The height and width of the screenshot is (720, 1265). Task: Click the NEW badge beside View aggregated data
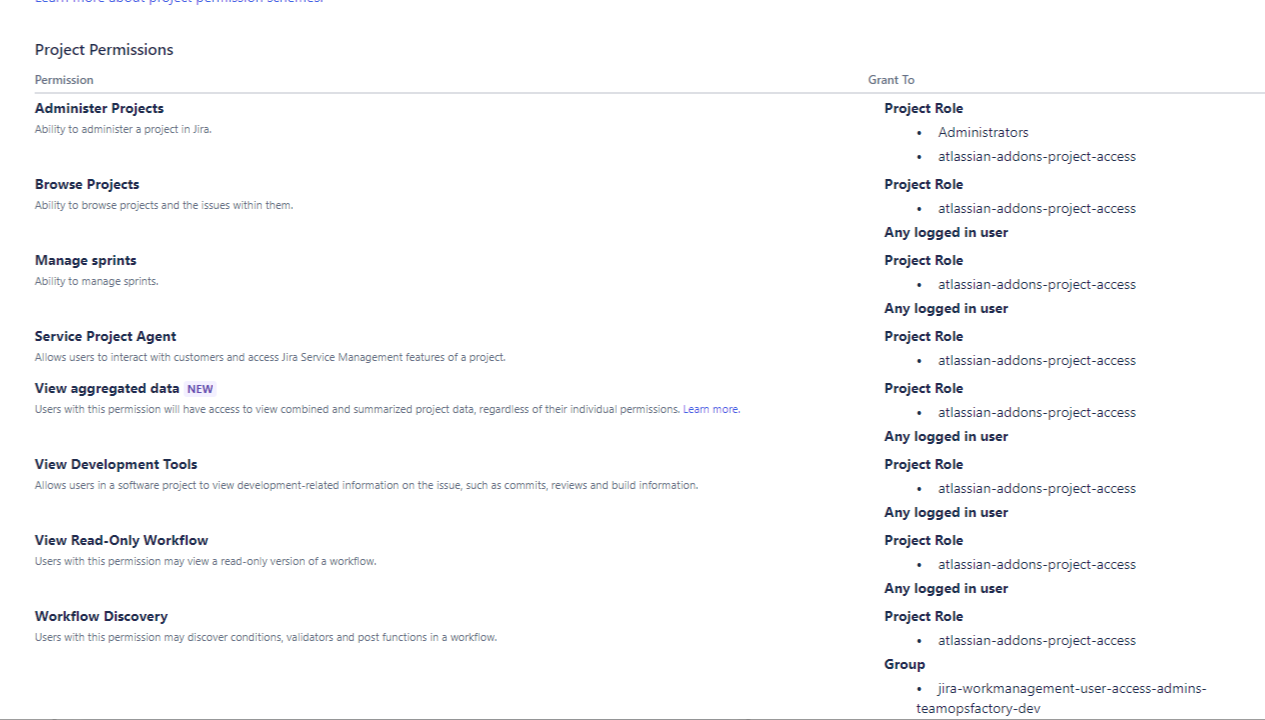tap(200, 389)
